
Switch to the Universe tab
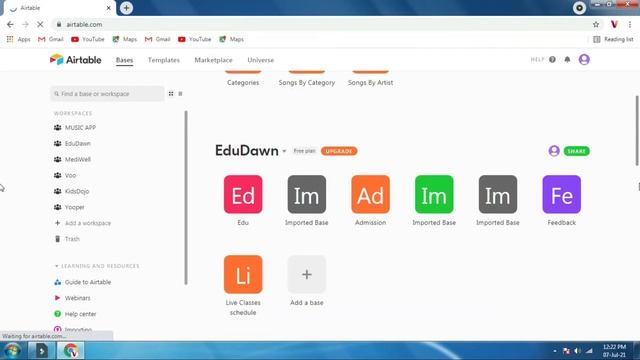tap(260, 60)
